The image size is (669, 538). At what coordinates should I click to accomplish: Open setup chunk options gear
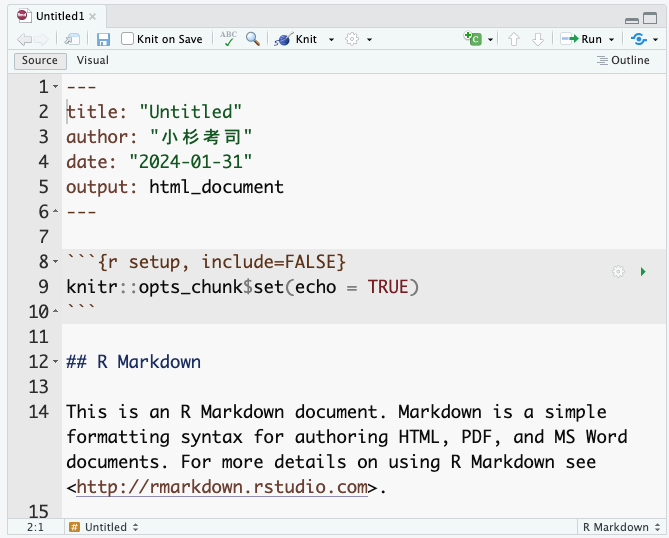618,271
